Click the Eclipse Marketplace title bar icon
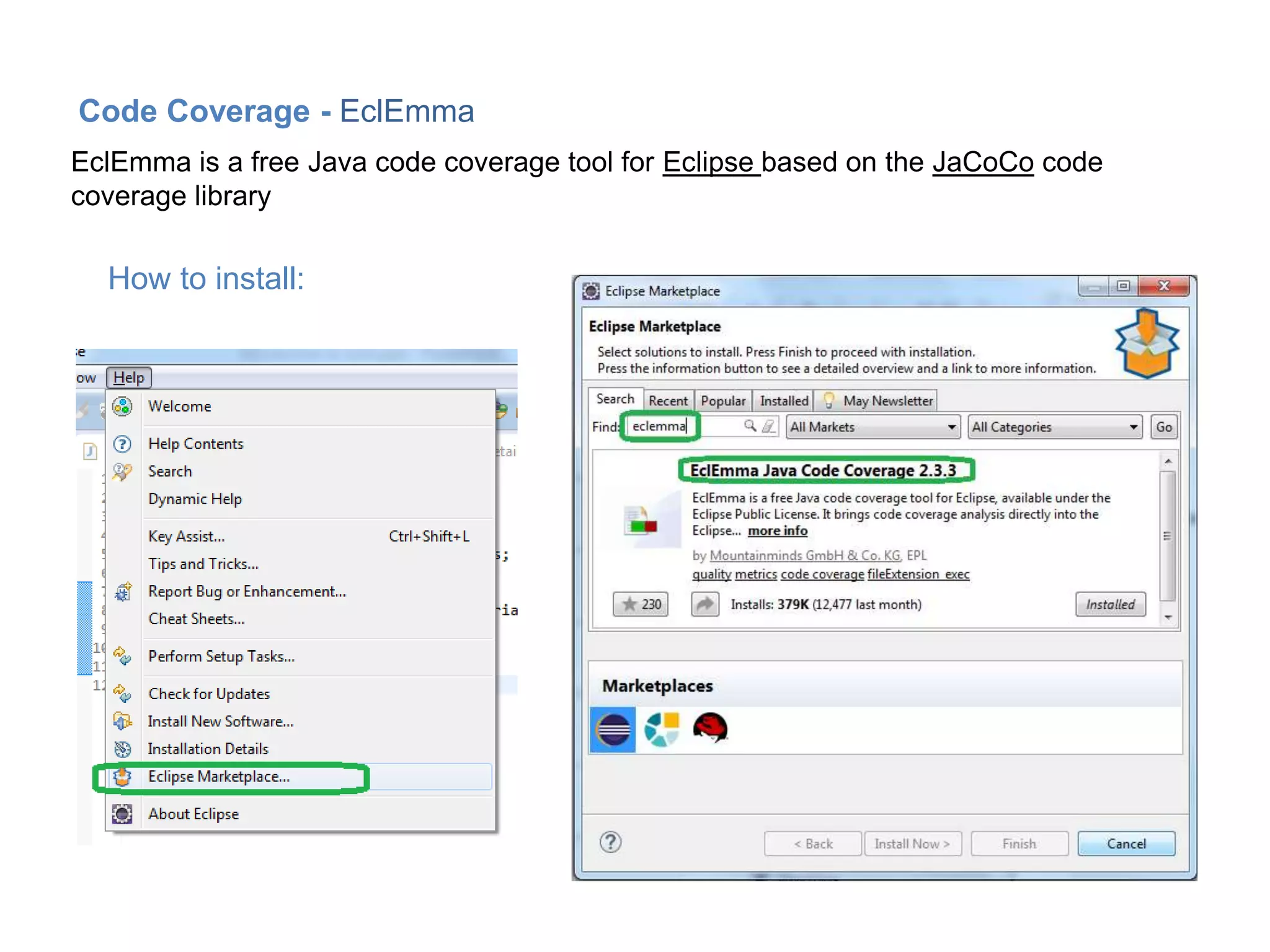The image size is (1270, 952). click(x=591, y=291)
